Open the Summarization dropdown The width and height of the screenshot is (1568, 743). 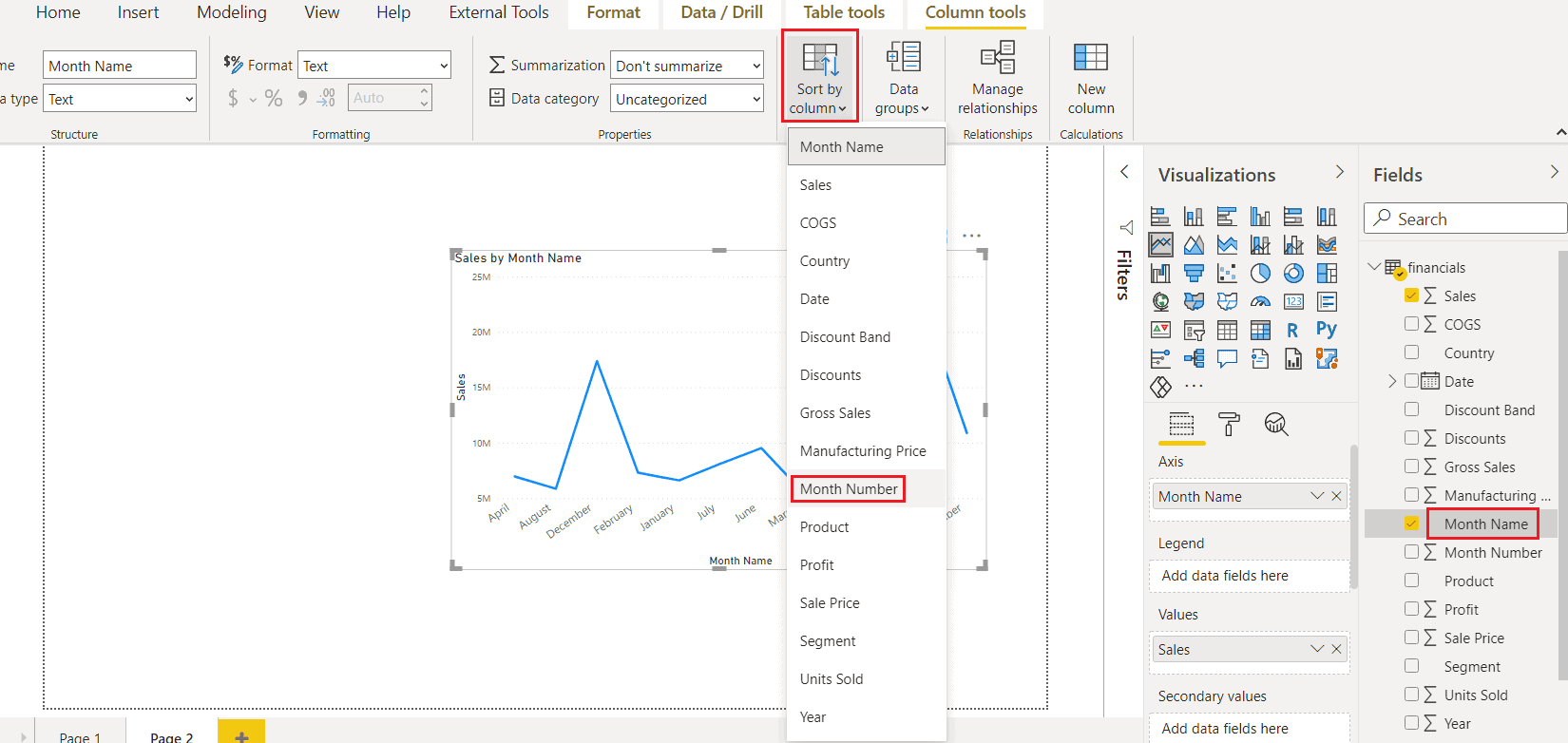687,66
